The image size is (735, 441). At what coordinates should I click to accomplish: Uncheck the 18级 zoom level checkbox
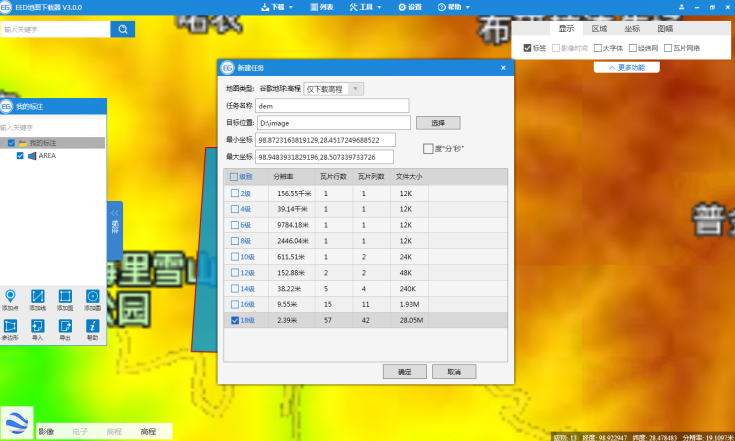[235, 320]
